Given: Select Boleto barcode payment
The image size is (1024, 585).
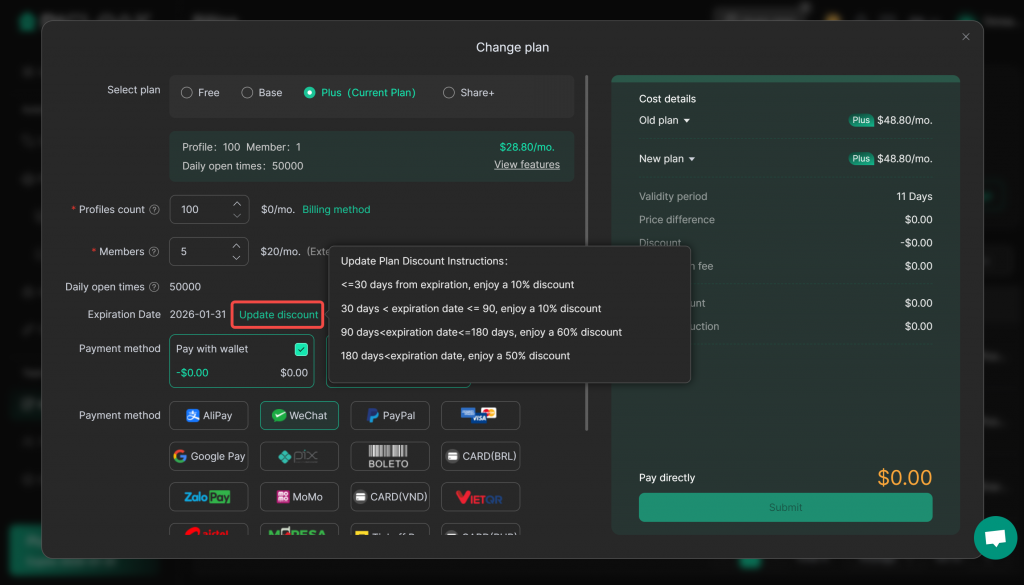Looking at the screenshot, I should point(390,456).
